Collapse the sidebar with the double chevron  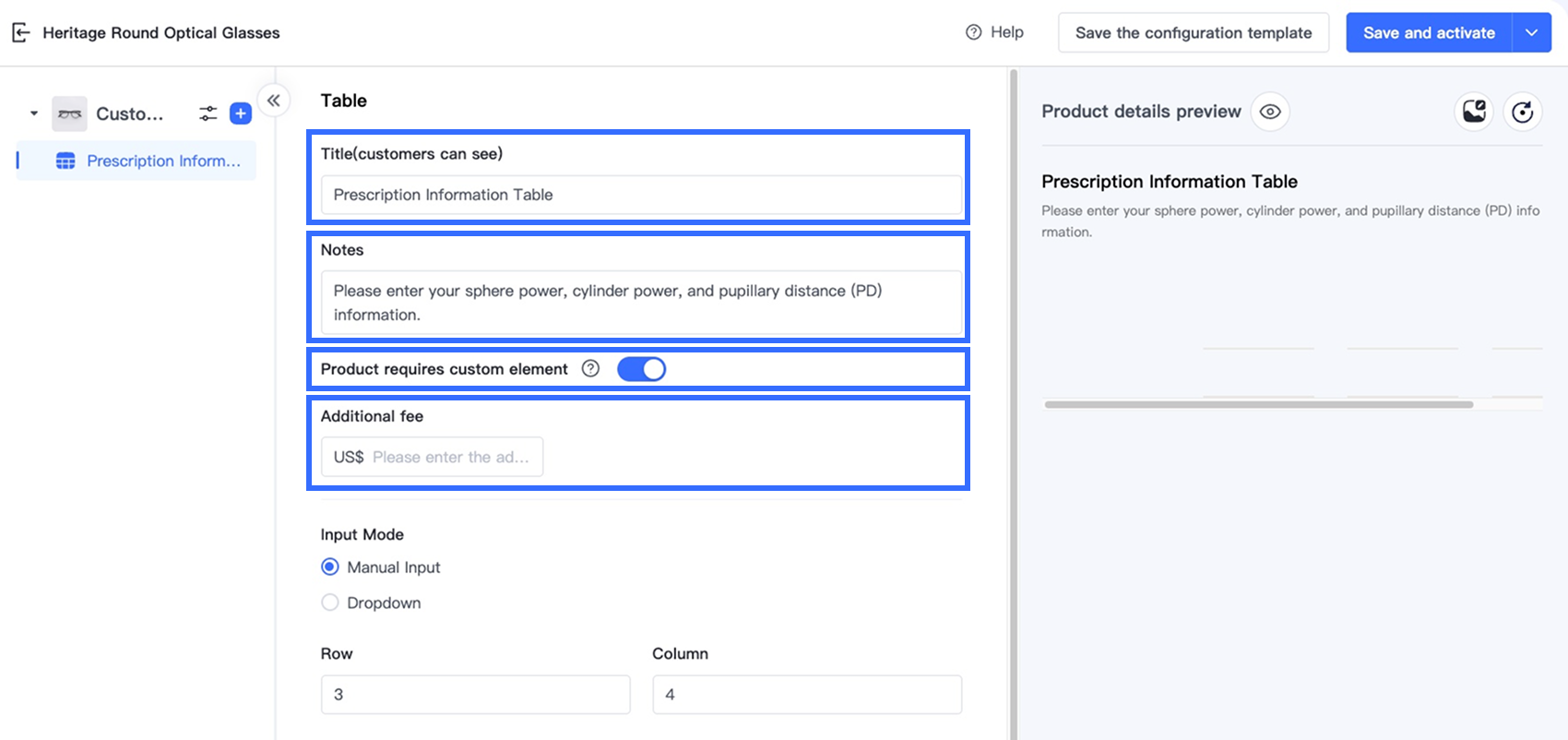pyautogui.click(x=274, y=101)
